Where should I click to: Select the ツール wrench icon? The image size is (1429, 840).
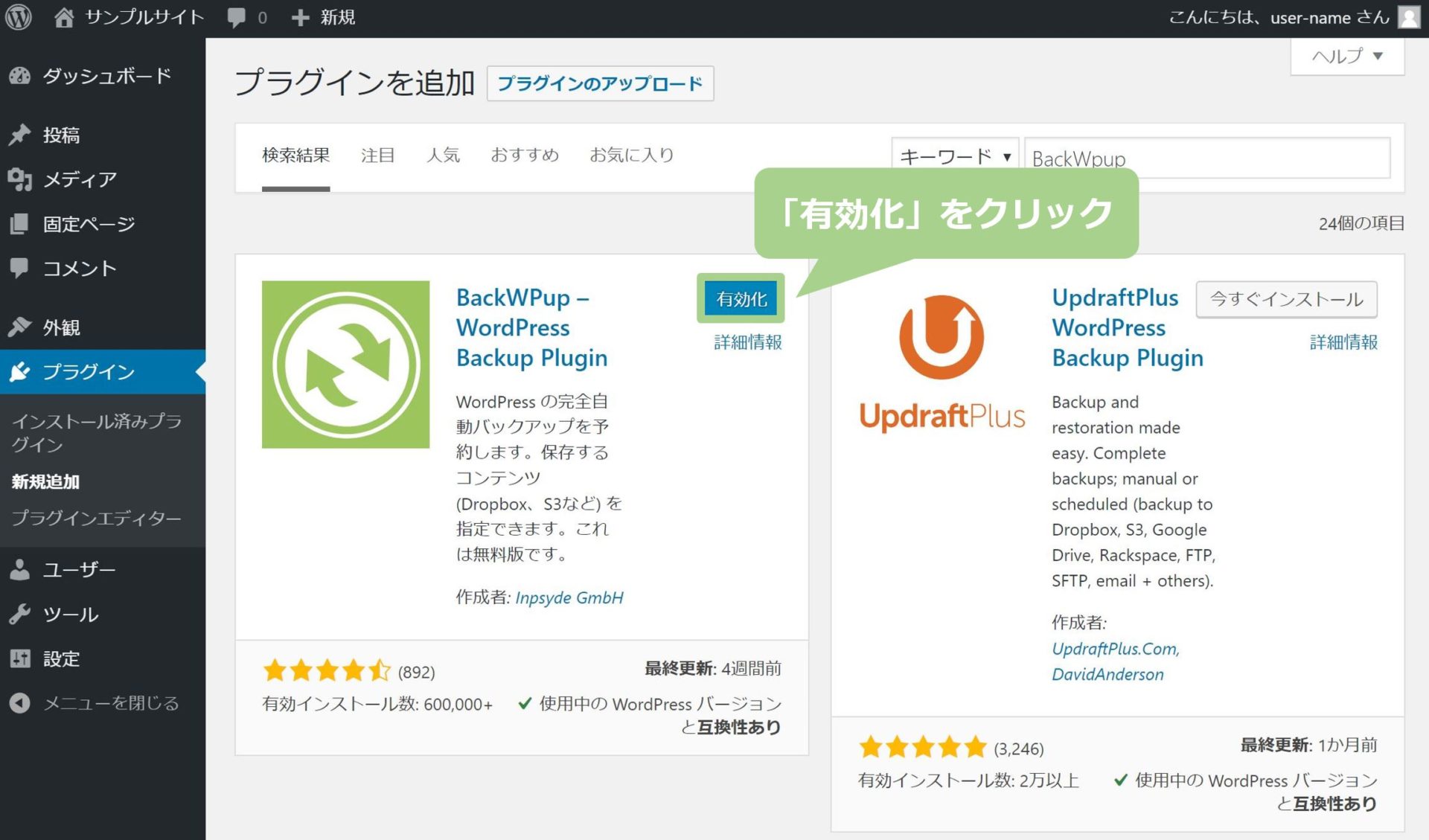click(x=20, y=615)
